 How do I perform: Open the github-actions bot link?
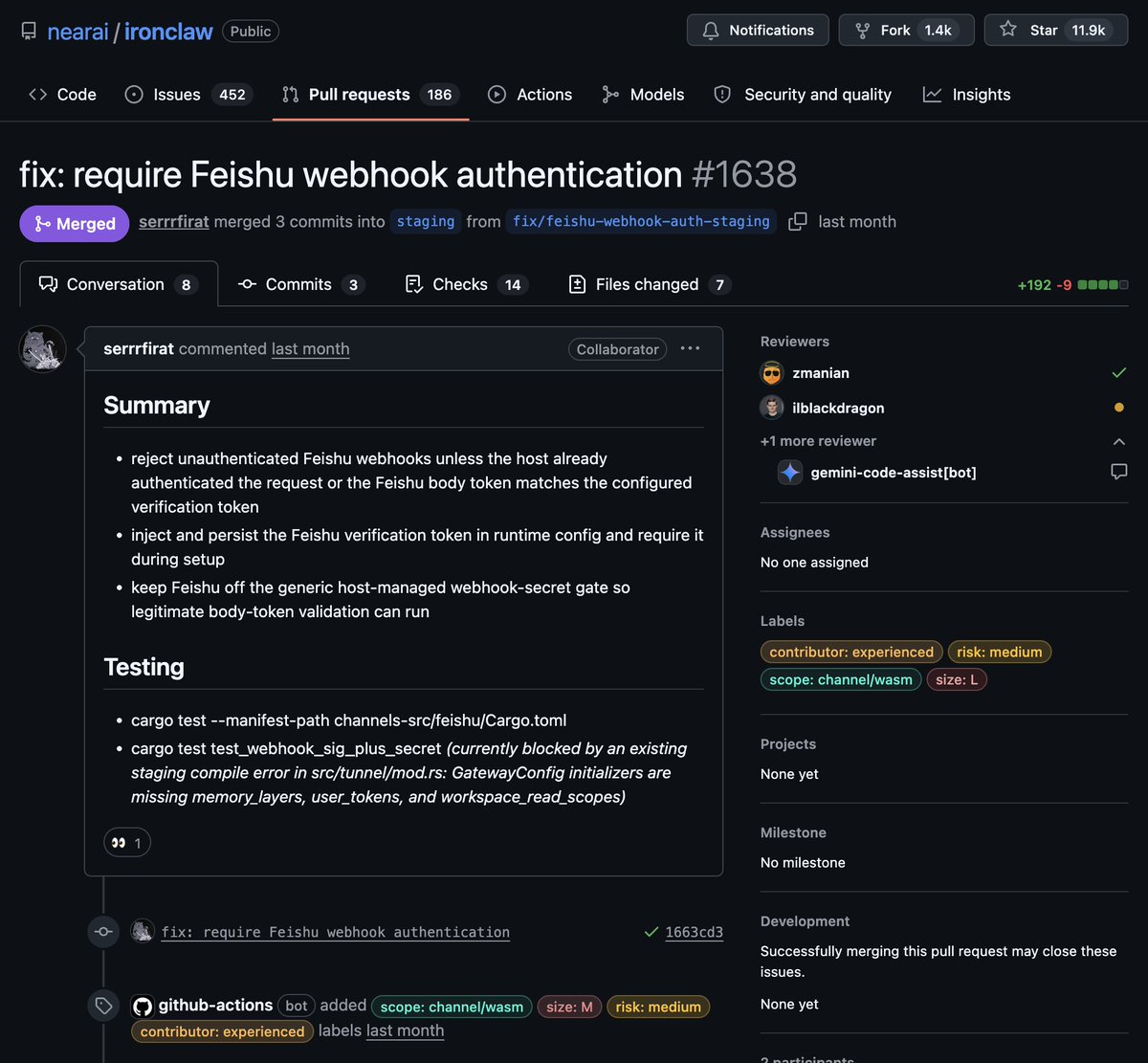click(215, 1006)
